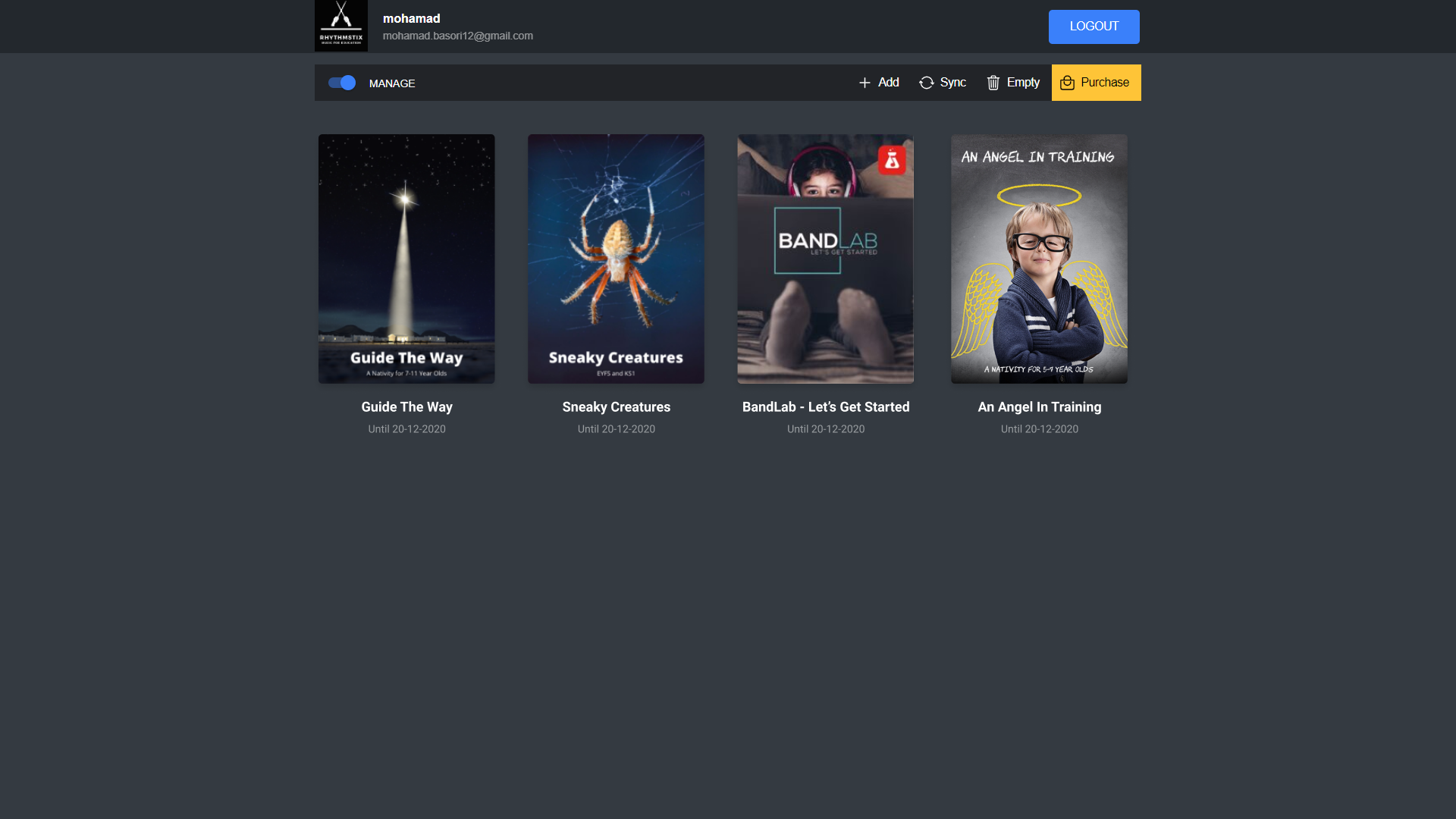Viewport: 1456px width, 819px height.
Task: Click the plus Add icon
Action: pos(864,83)
